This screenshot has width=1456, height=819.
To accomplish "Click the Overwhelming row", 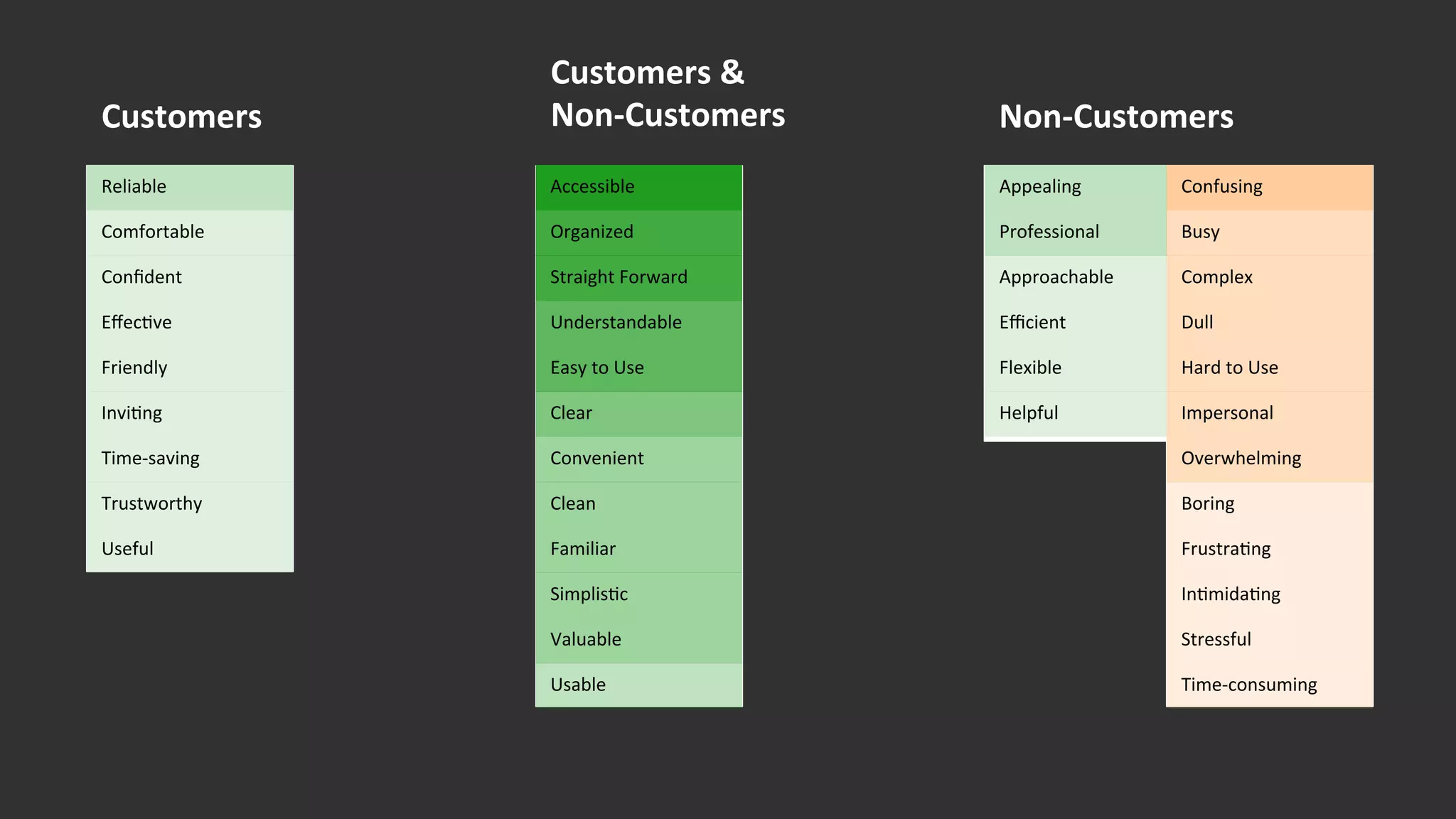I will click(1270, 459).
